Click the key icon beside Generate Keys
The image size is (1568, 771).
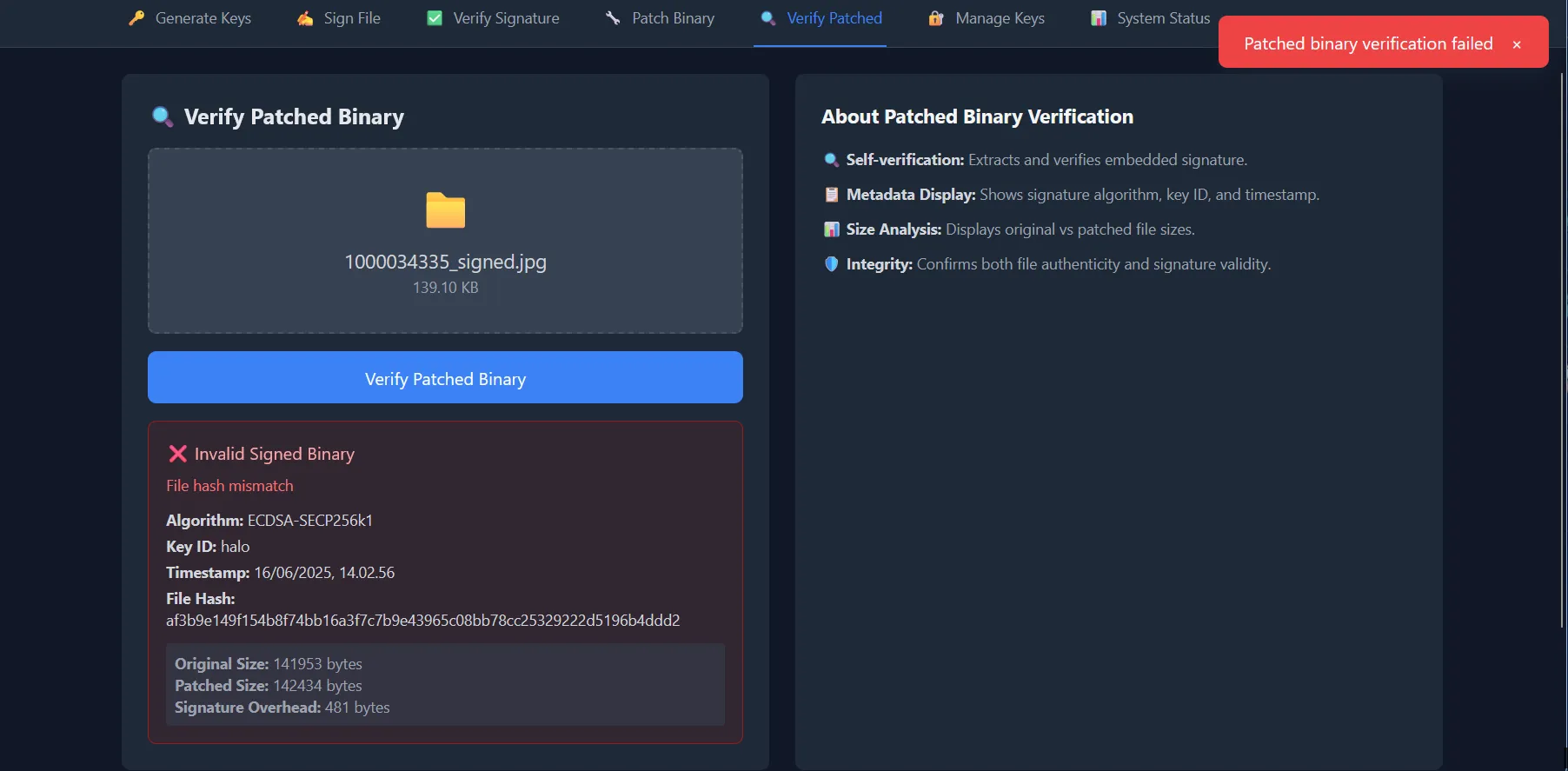click(x=136, y=18)
